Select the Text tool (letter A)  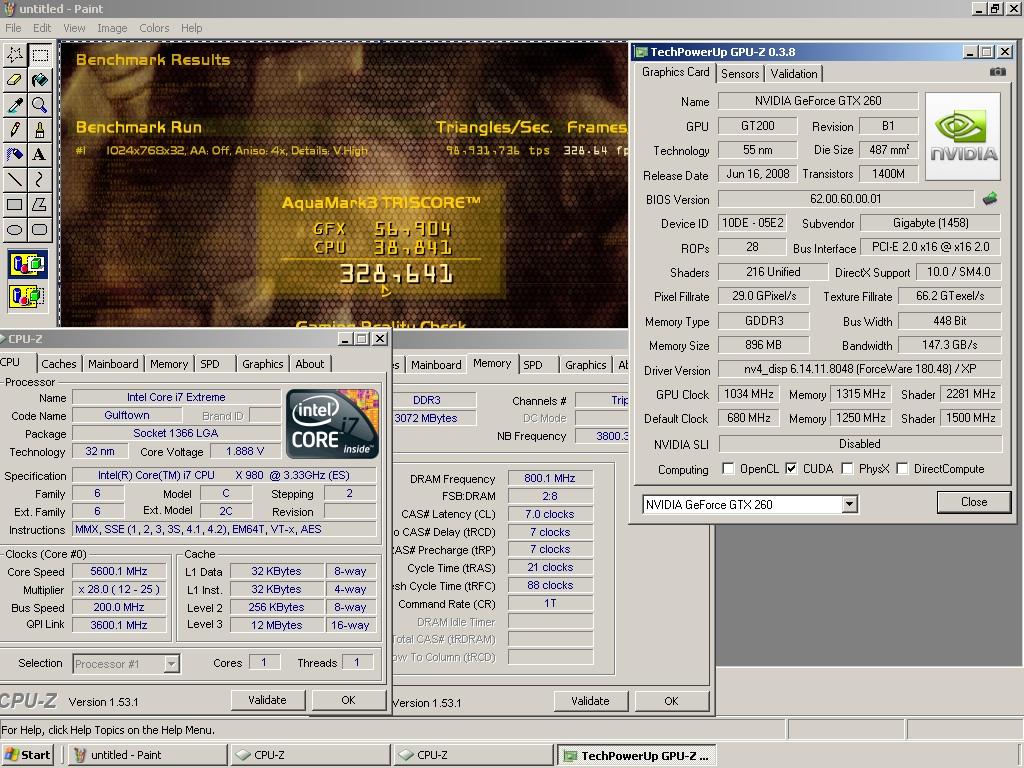click(40, 154)
